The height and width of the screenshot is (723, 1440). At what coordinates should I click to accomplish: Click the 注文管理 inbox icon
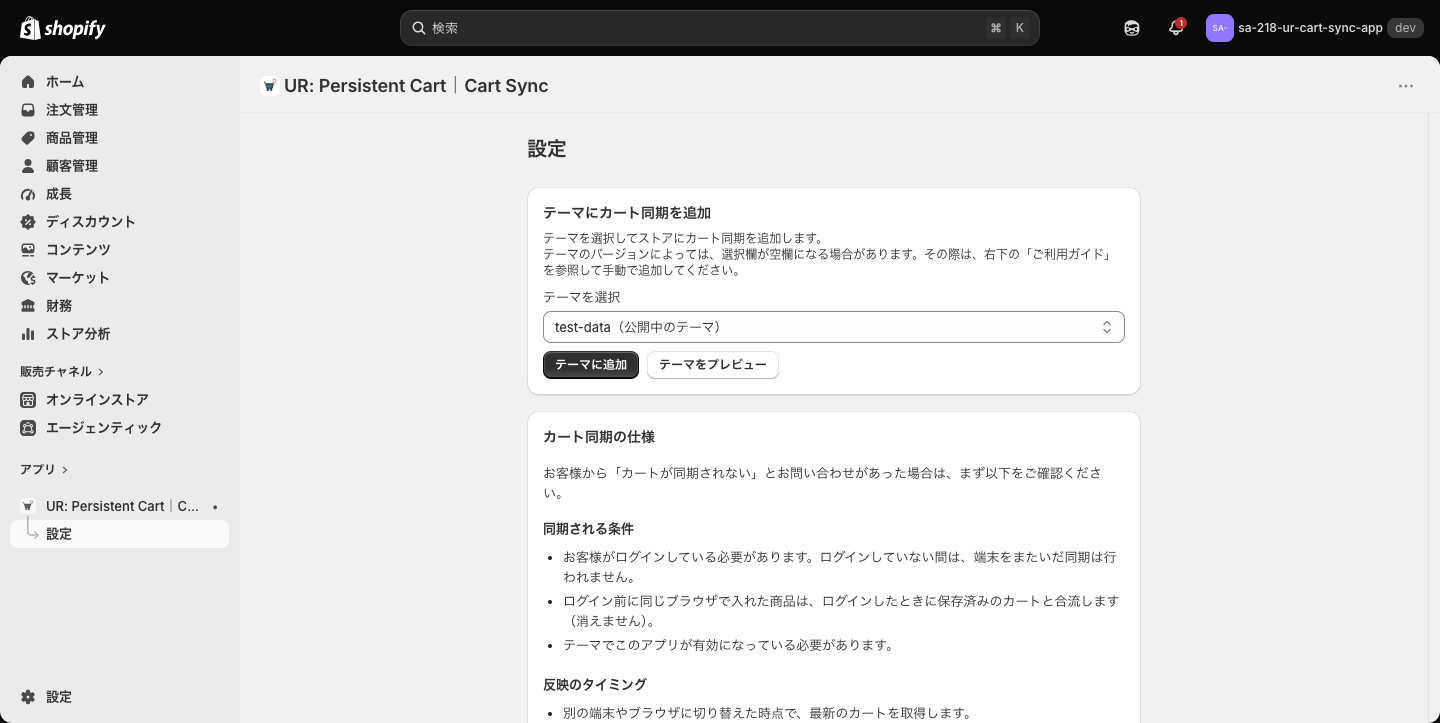tap(28, 110)
